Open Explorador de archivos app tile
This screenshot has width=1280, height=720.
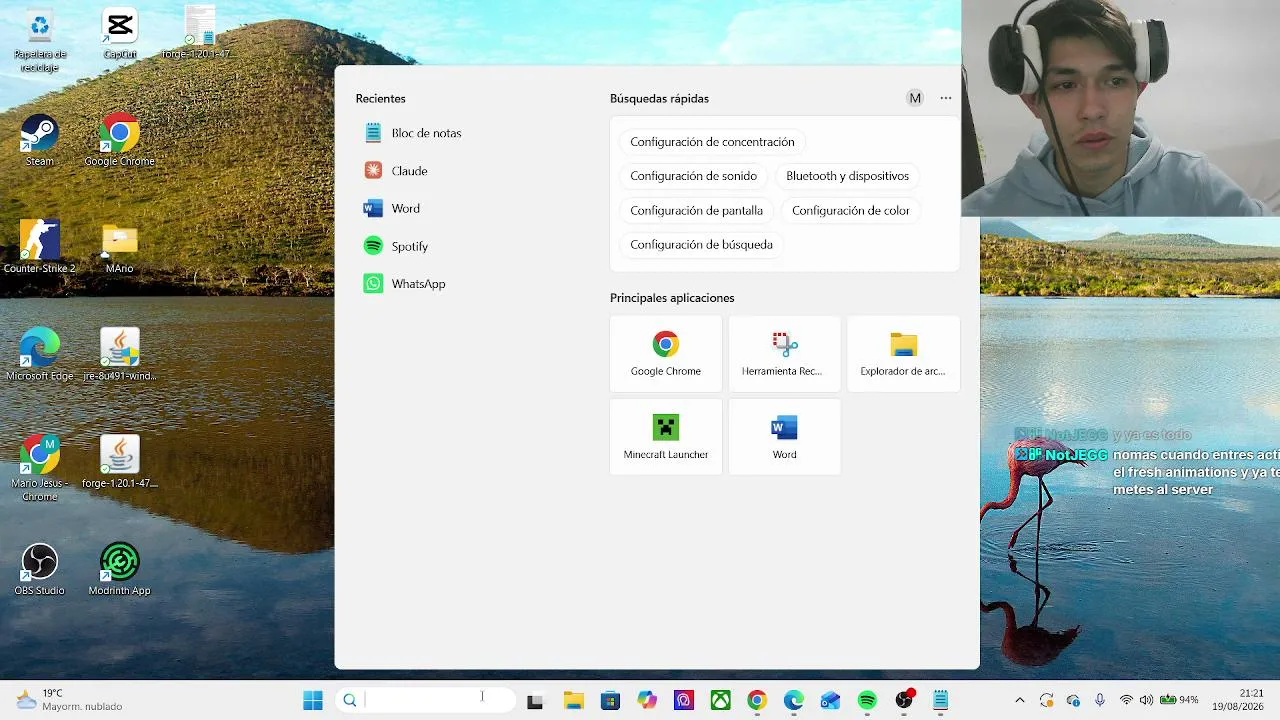pyautogui.click(x=903, y=354)
